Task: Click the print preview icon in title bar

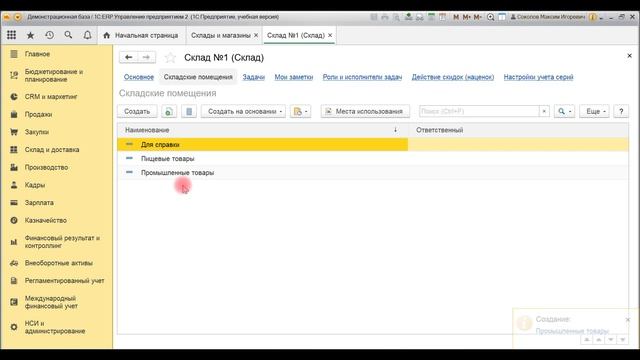Action: [396, 17]
